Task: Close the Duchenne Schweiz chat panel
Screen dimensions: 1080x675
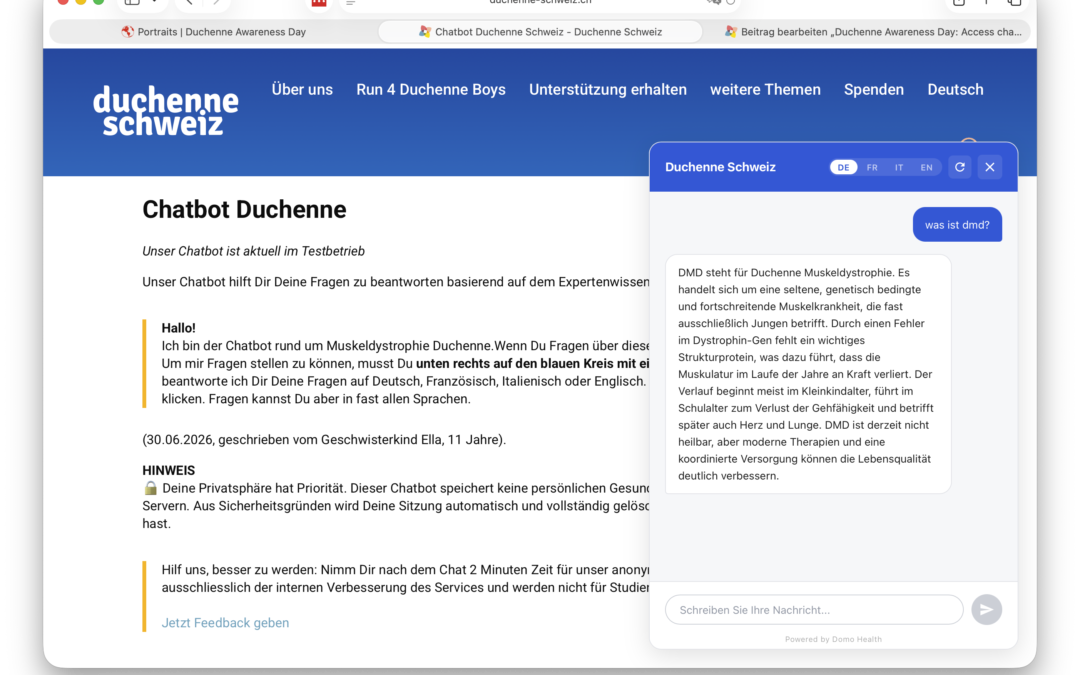Action: click(x=990, y=167)
